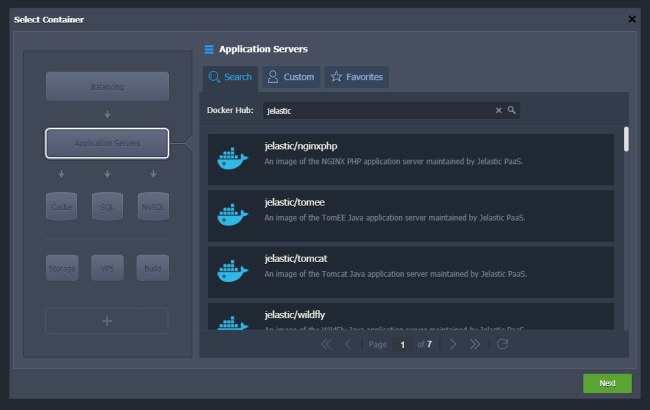
Task: Open the Search tab
Action: click(230, 77)
